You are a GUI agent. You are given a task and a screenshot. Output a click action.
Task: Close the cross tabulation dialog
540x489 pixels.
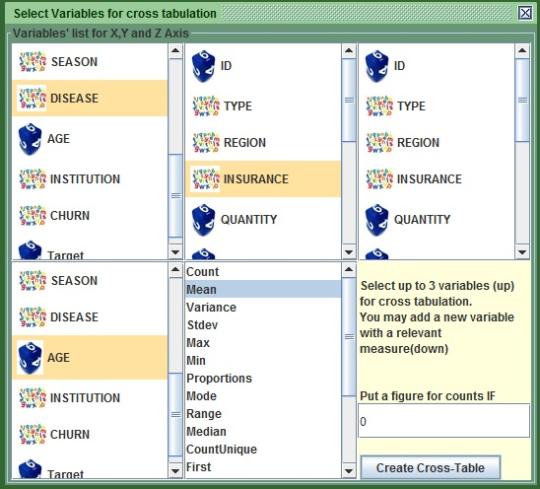click(525, 13)
